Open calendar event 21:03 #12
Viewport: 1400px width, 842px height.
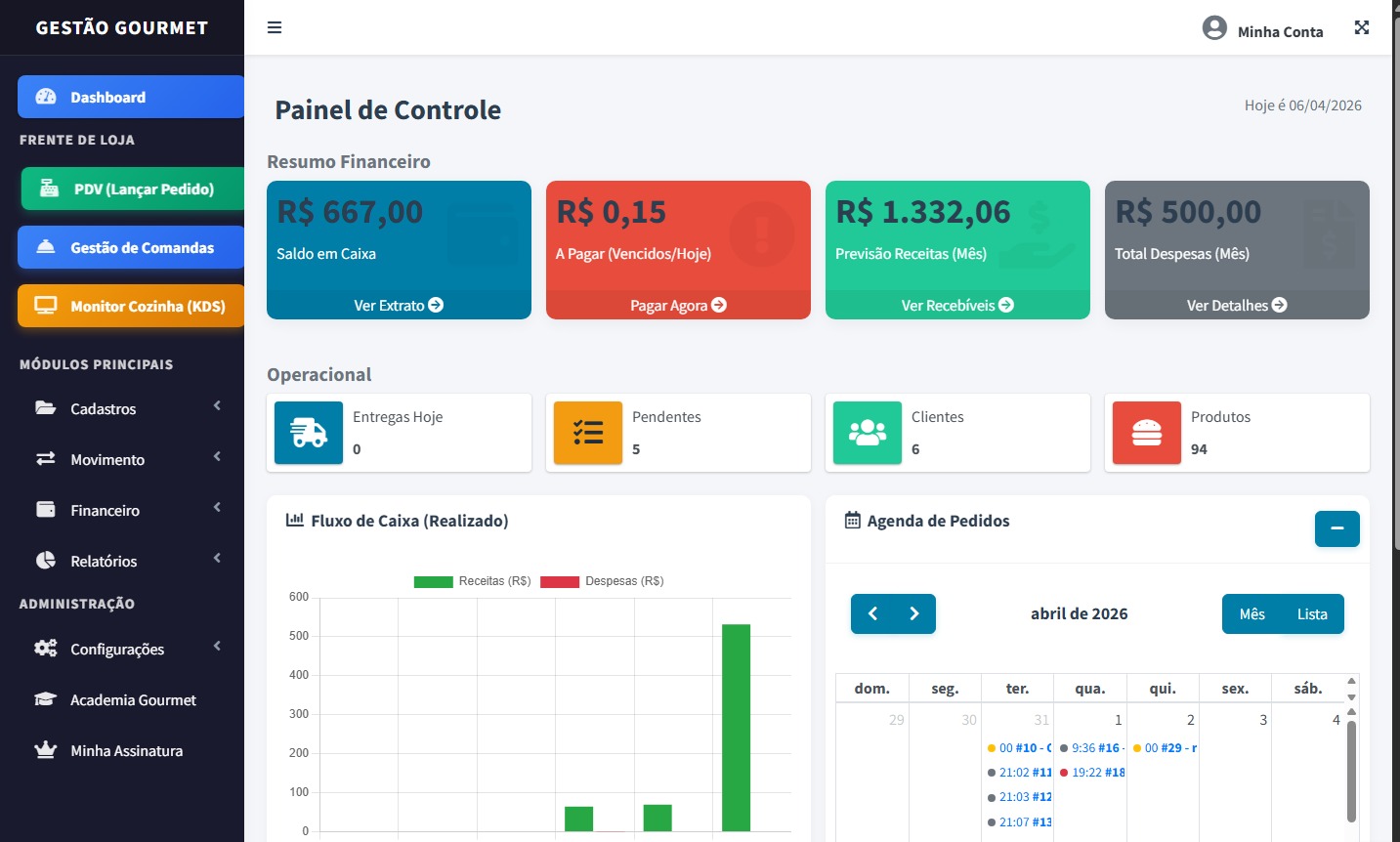click(1018, 796)
